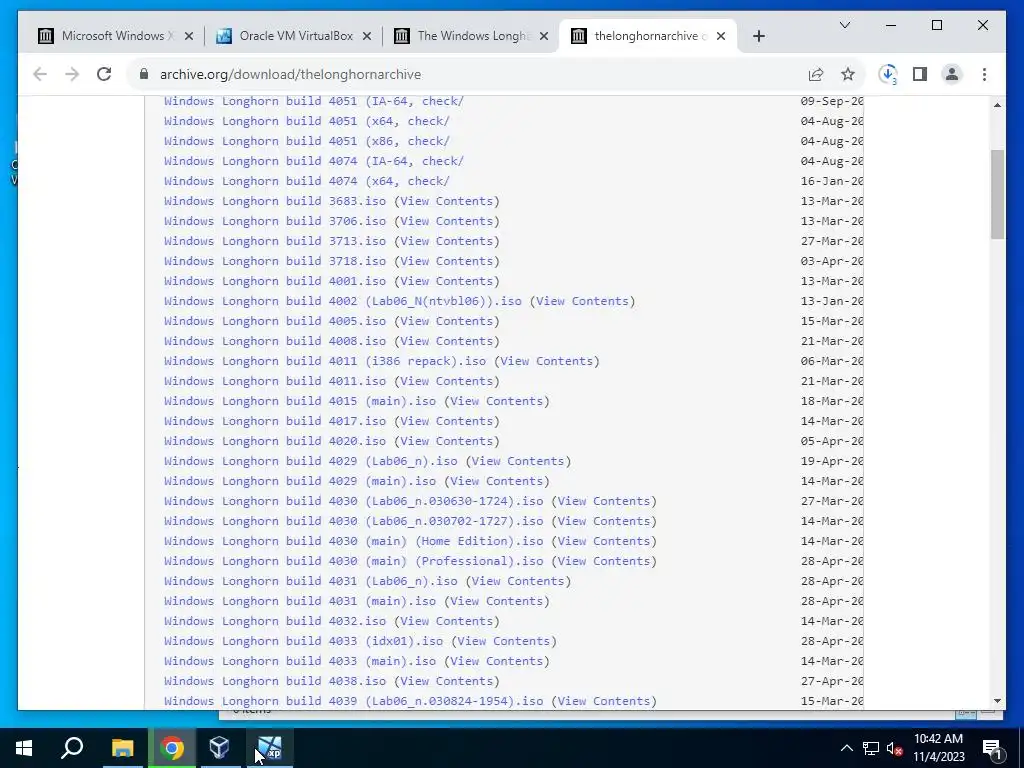Image resolution: width=1024 pixels, height=768 pixels.
Task: Open a new browser tab
Action: (758, 36)
